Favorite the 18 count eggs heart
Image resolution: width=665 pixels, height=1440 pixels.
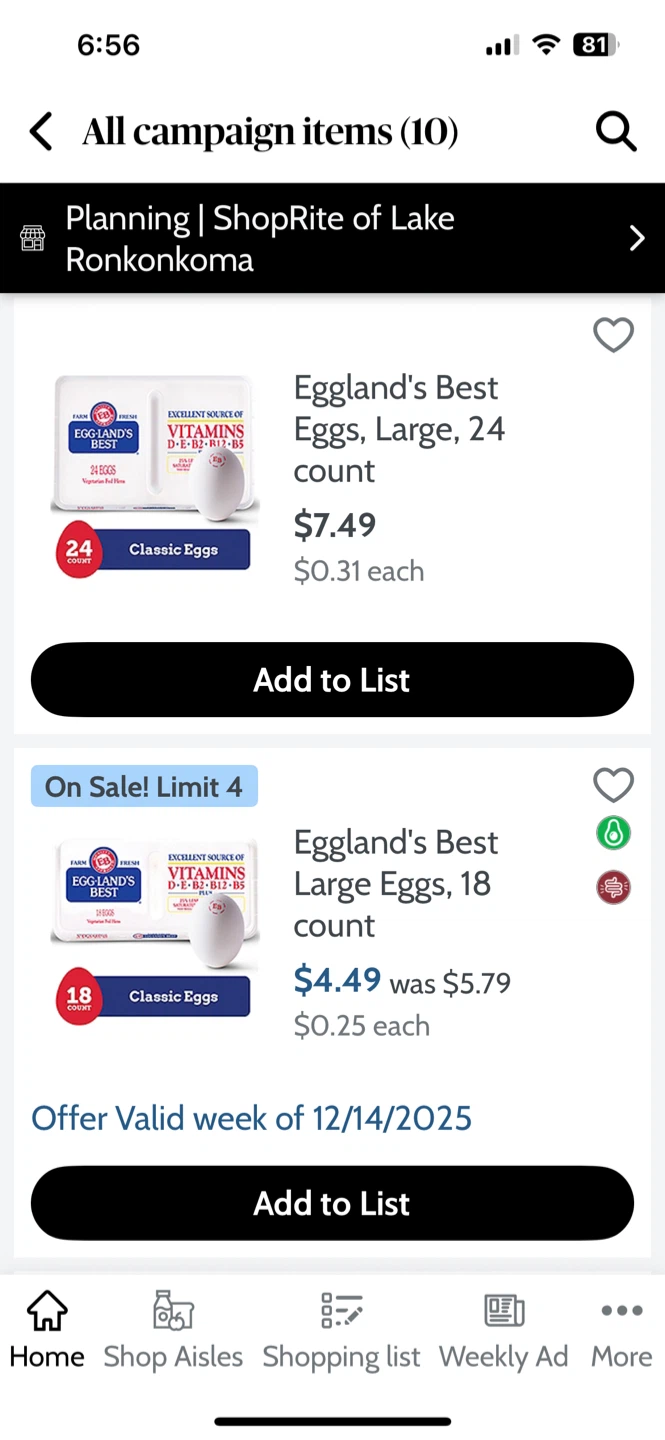[613, 785]
